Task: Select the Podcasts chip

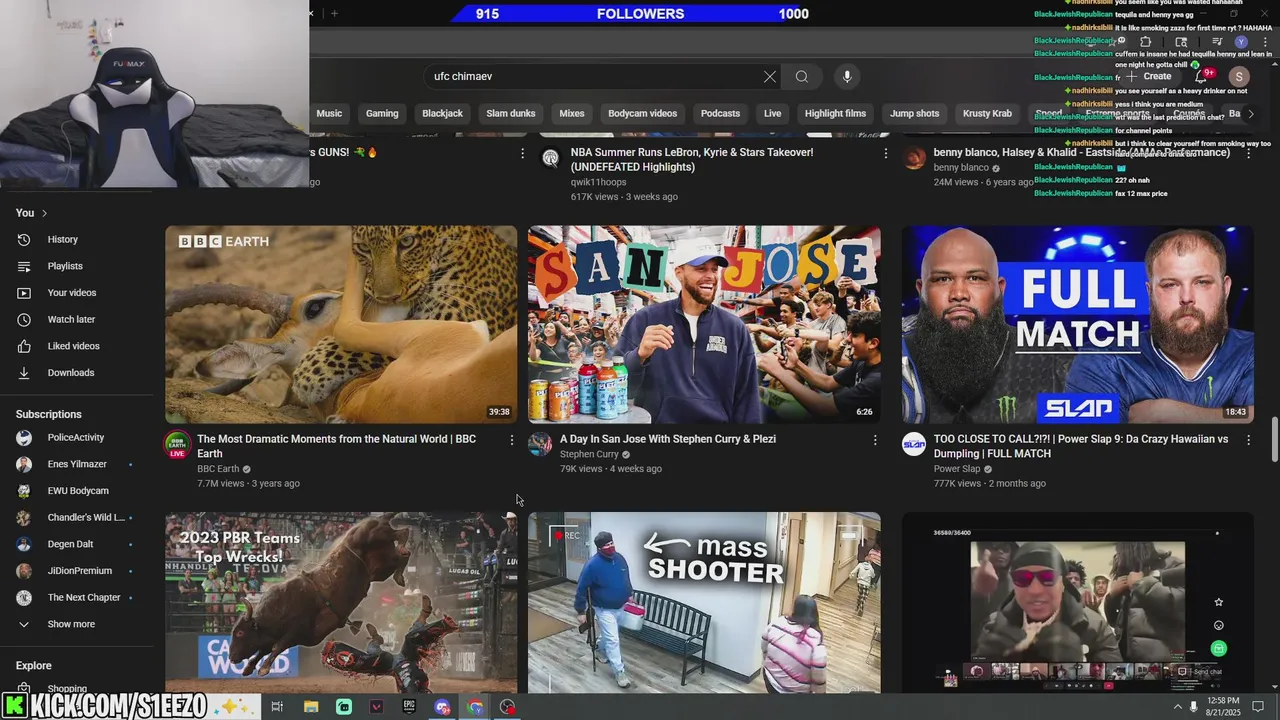Action: [x=720, y=114]
